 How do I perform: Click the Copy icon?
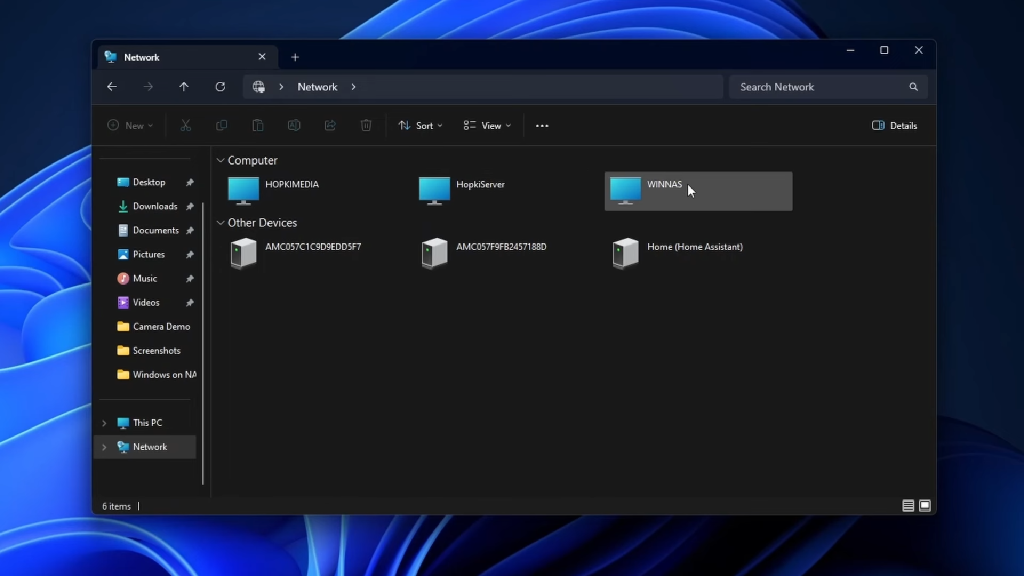(x=221, y=125)
